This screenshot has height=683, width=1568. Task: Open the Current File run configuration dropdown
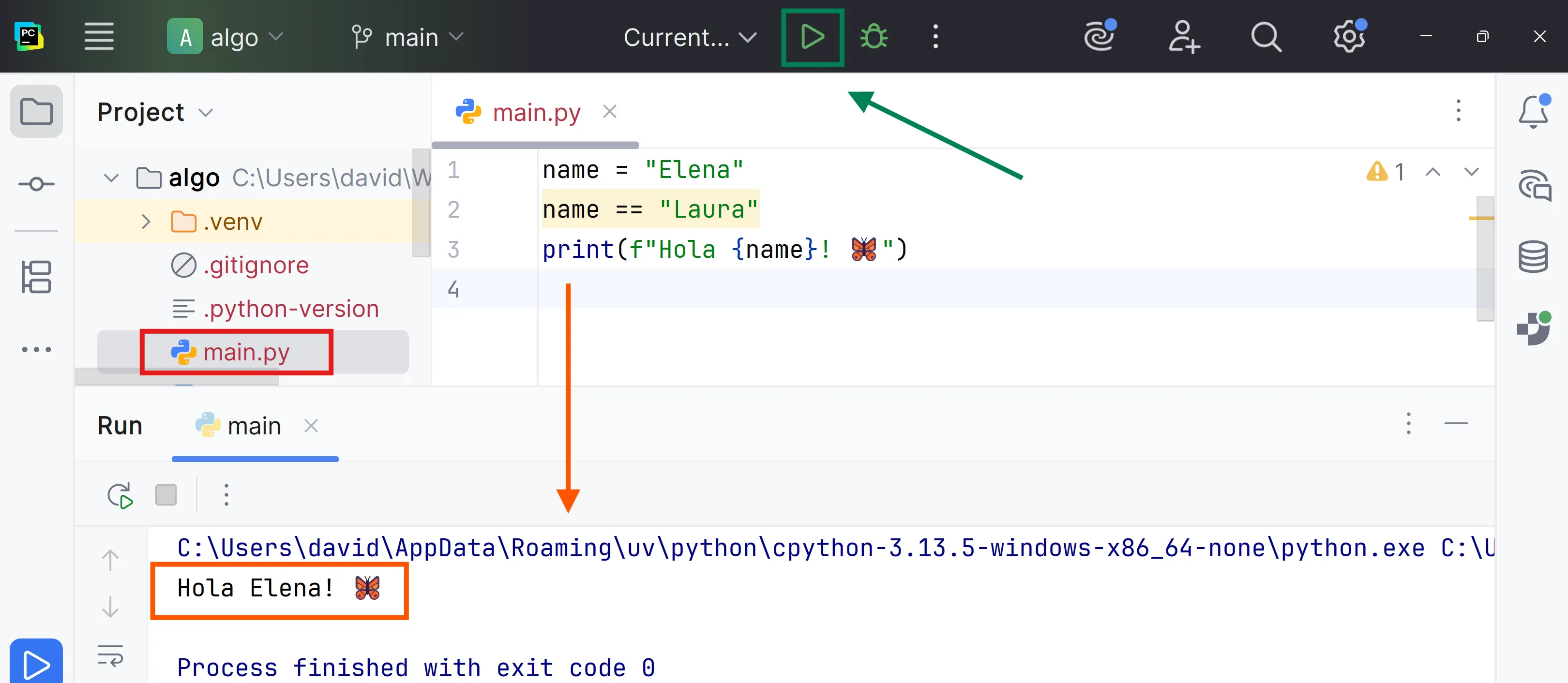689,37
